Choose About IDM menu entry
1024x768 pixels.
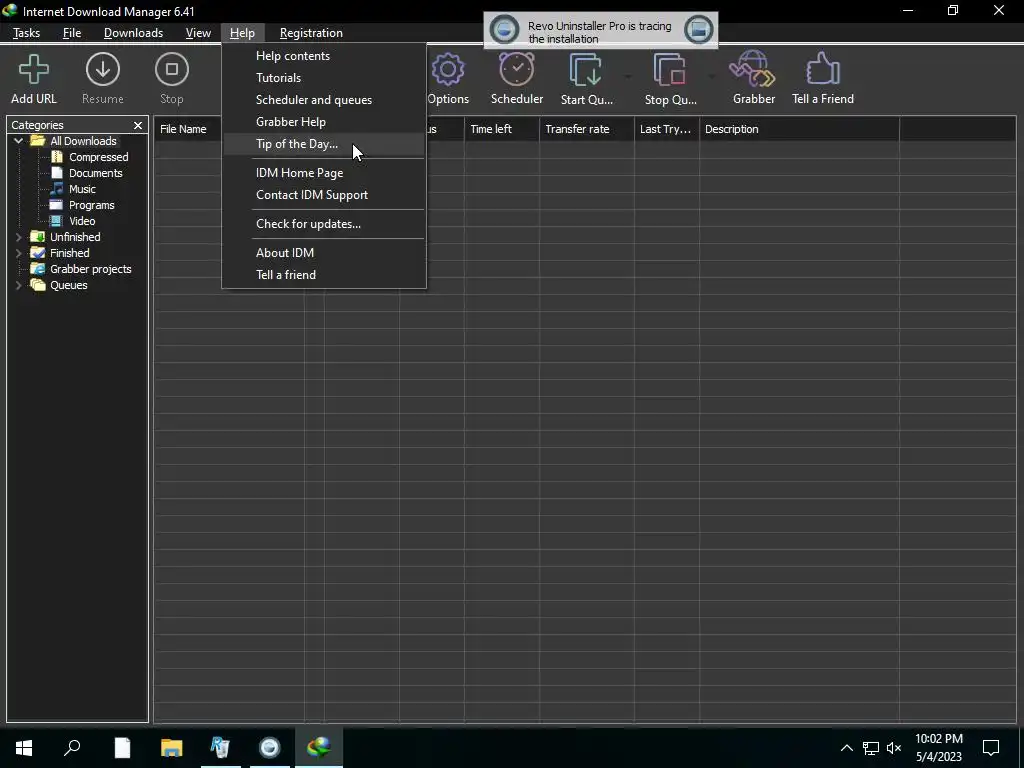click(x=324, y=253)
